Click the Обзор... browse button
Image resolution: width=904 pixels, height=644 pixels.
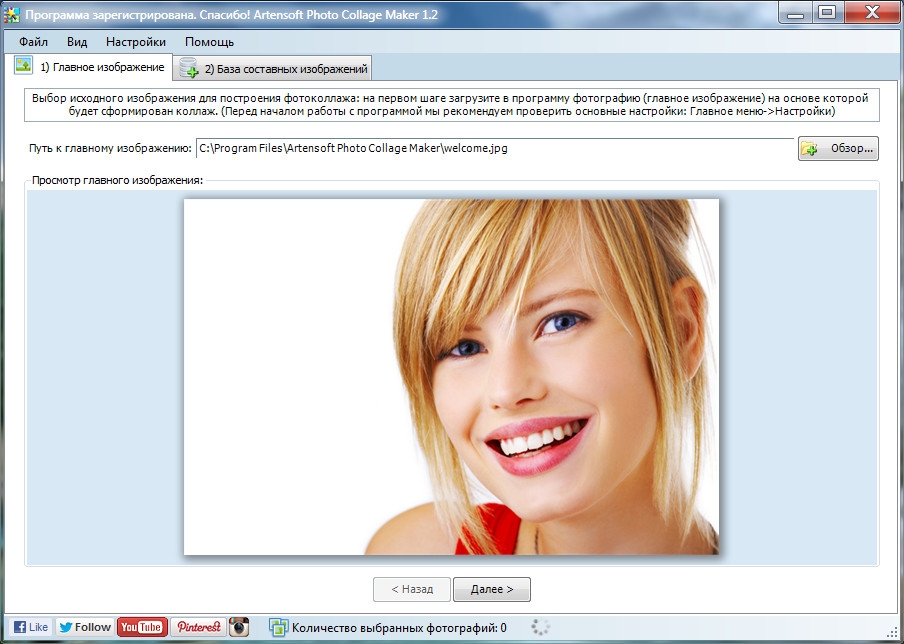point(838,149)
